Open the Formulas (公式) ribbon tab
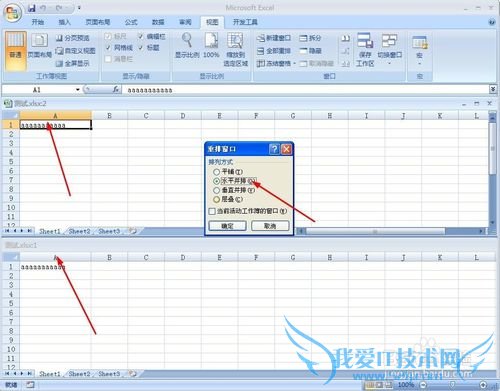 click(x=131, y=22)
